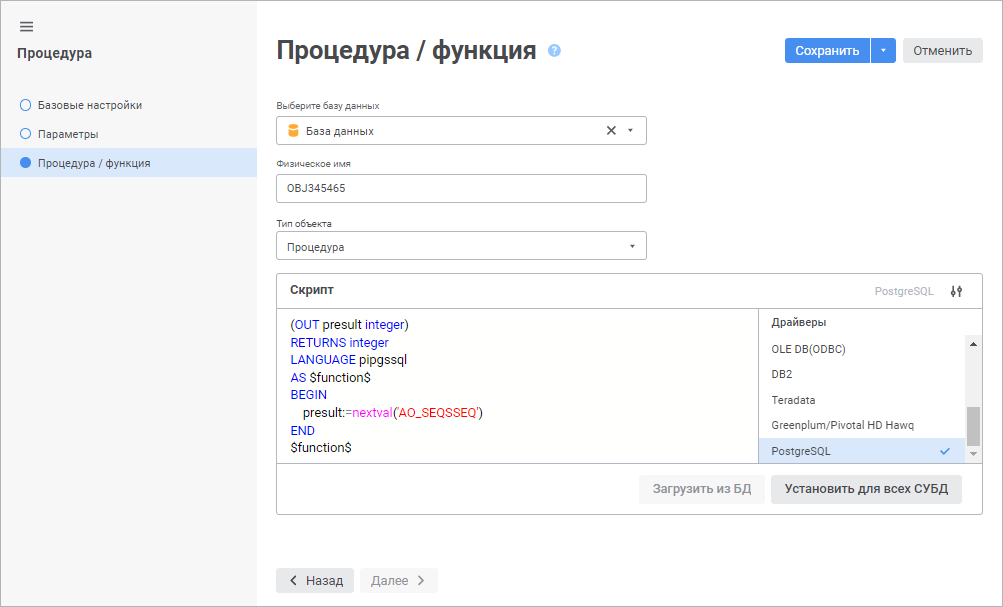The height and width of the screenshot is (607, 1003).
Task: Open the database selection dropdown arrow
Action: 630,130
